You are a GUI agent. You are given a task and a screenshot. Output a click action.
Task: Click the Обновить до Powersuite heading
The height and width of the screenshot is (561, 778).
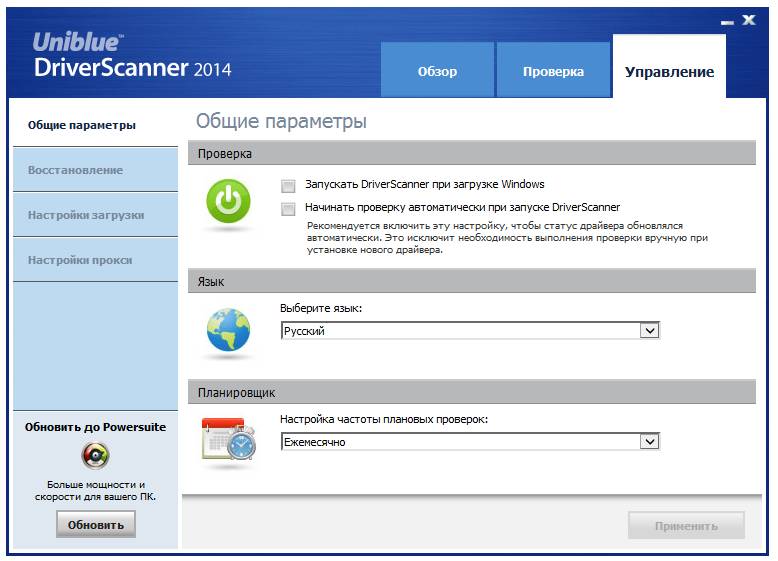point(95,427)
